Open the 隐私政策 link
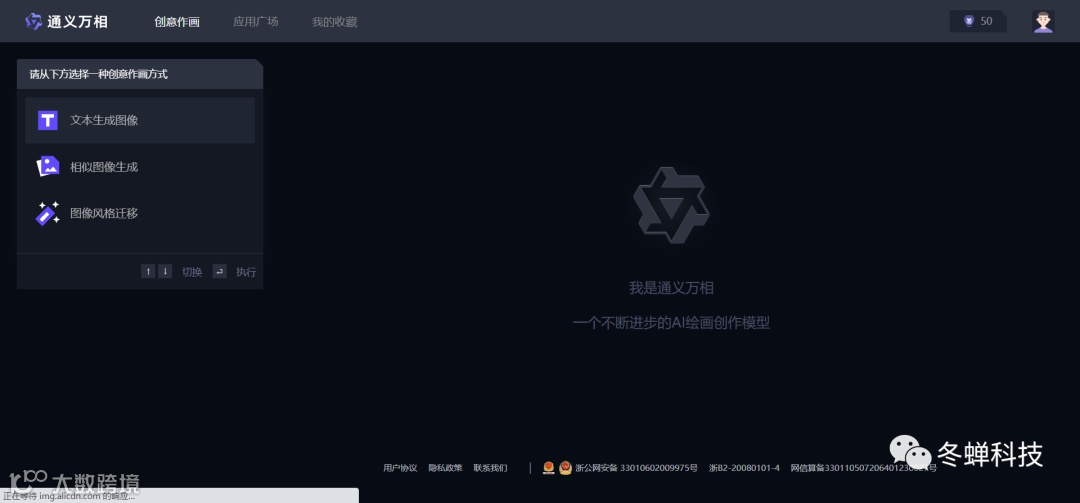 click(x=446, y=468)
